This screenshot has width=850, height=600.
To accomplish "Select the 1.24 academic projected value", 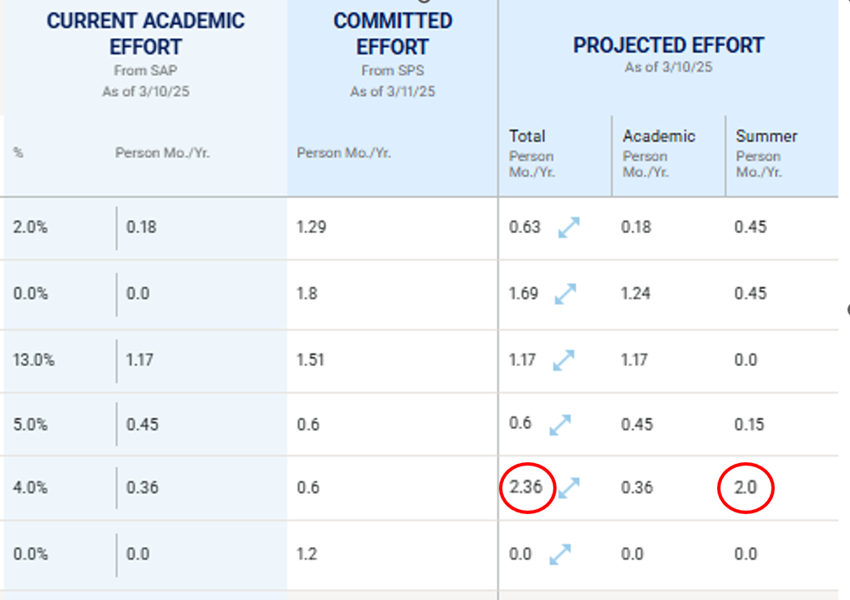I will [635, 293].
